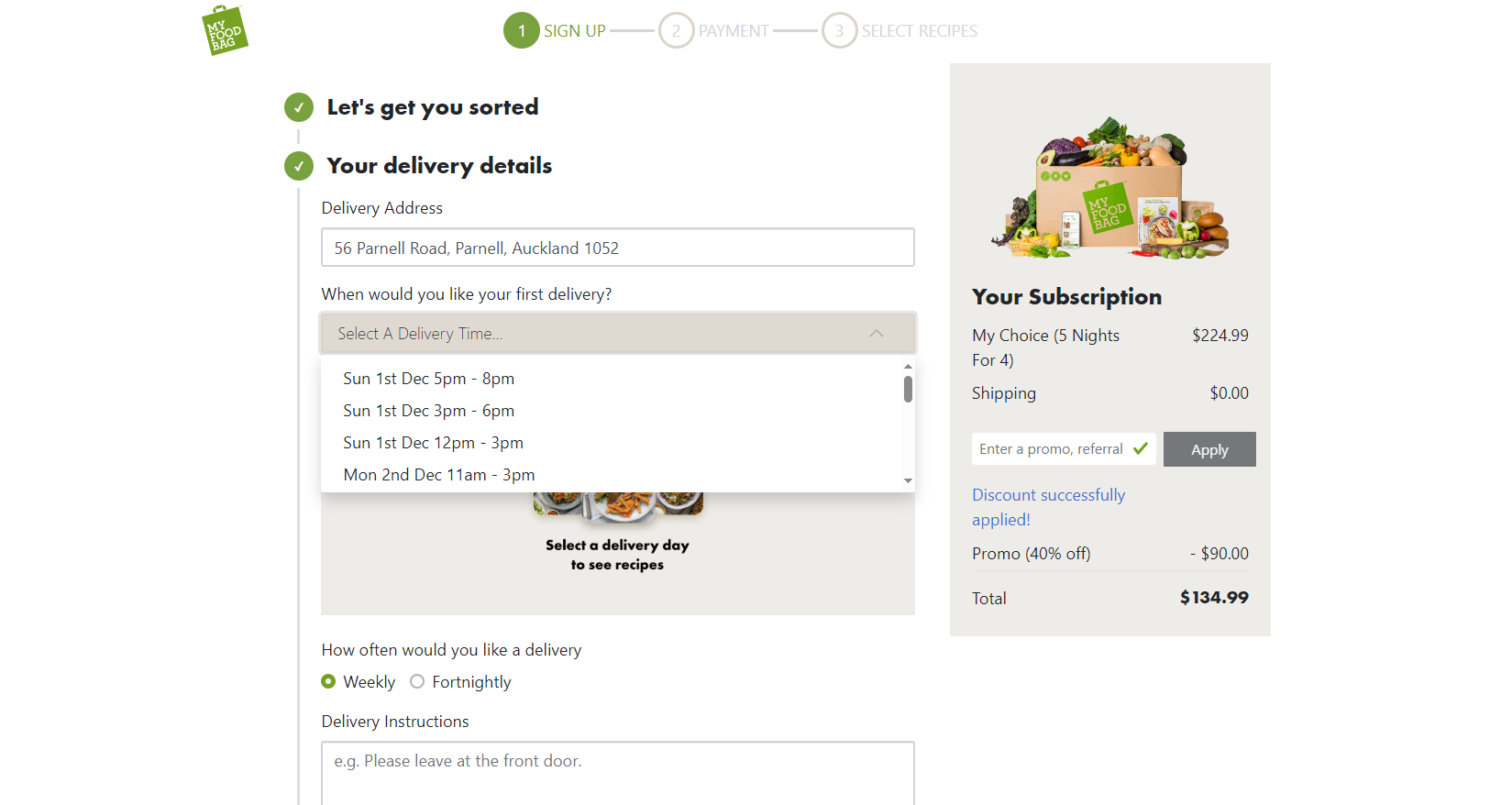This screenshot has width=1512, height=805.
Task: Click the Apply promo button
Action: [x=1209, y=449]
